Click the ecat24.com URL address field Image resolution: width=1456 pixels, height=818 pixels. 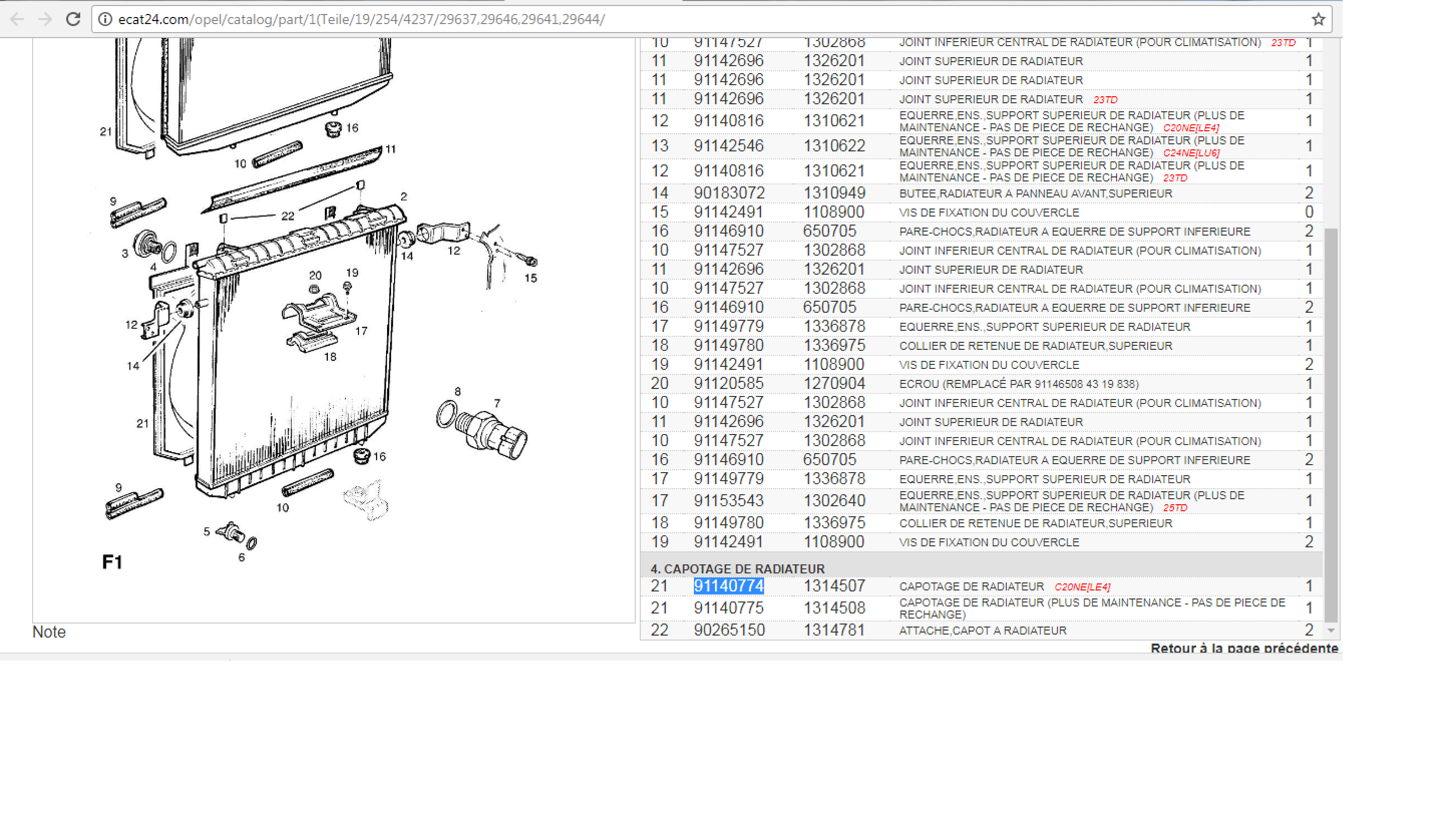(x=711, y=19)
